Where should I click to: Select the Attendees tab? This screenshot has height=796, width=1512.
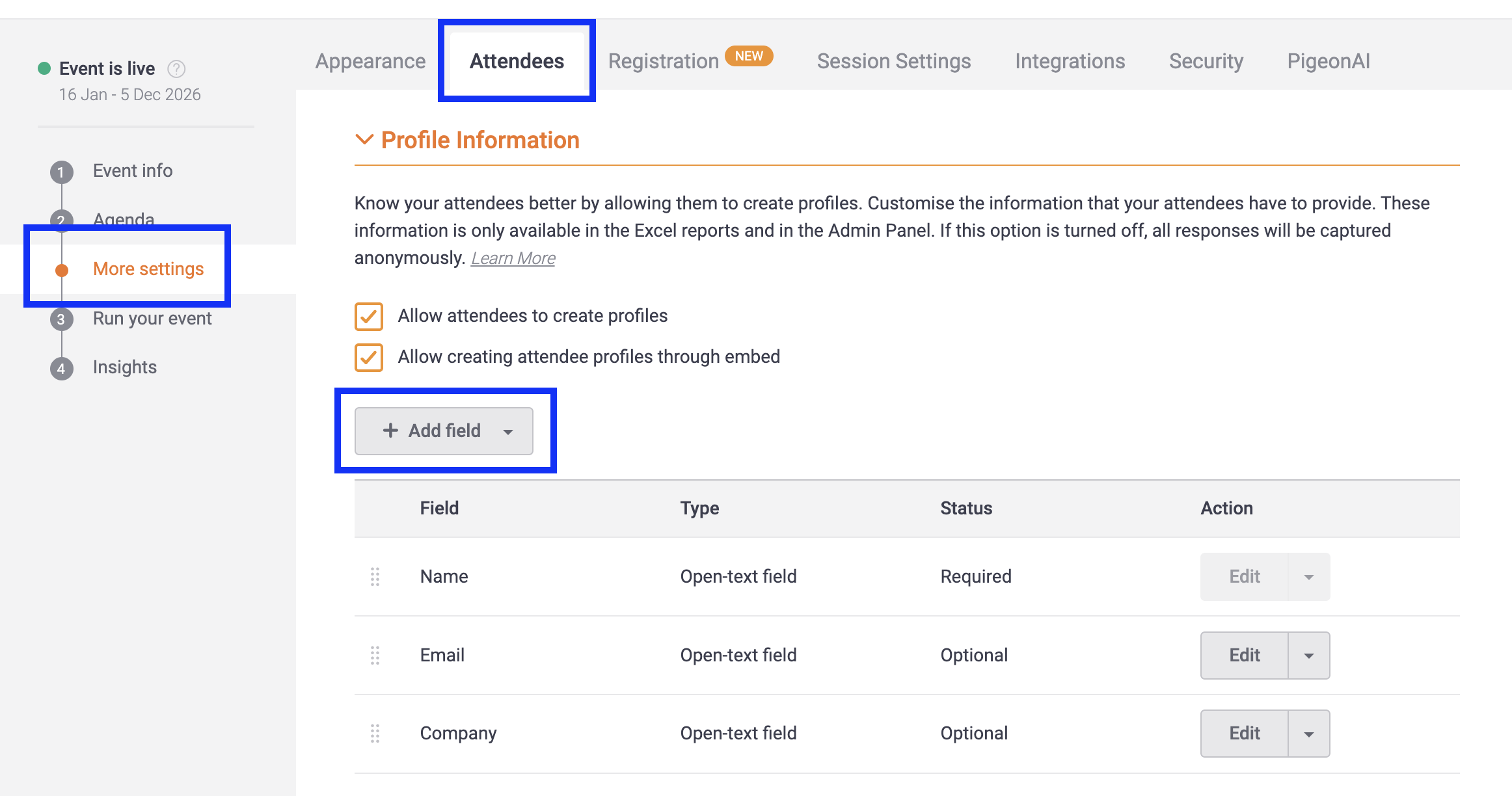[x=517, y=61]
